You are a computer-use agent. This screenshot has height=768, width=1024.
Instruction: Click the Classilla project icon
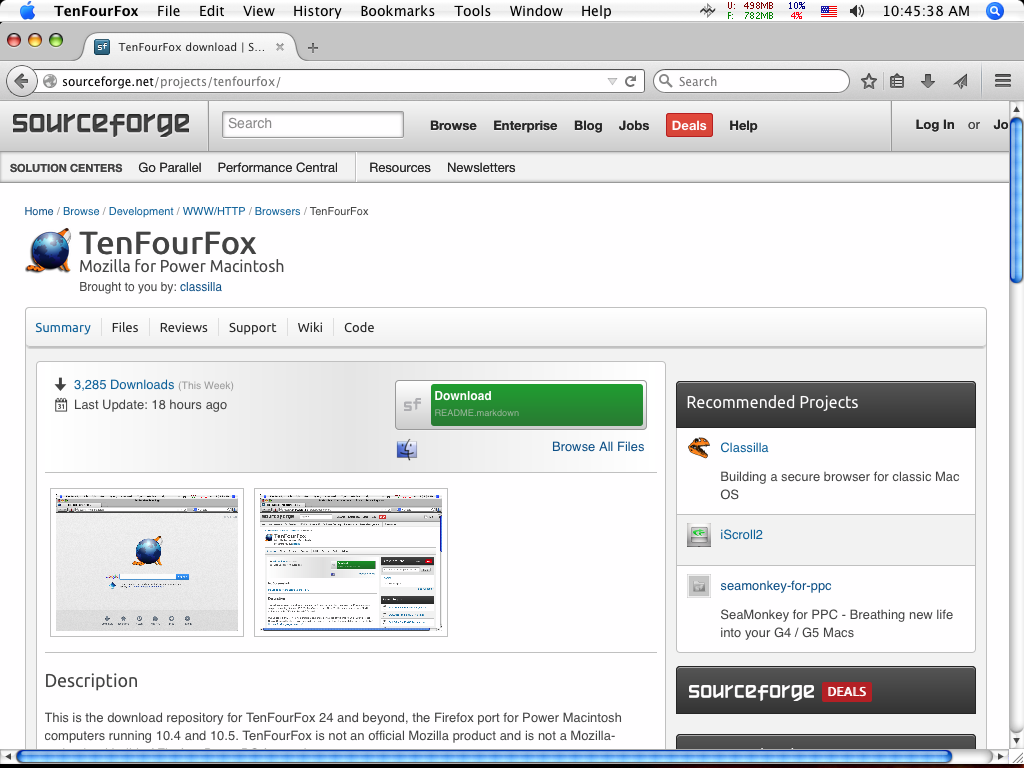(698, 448)
